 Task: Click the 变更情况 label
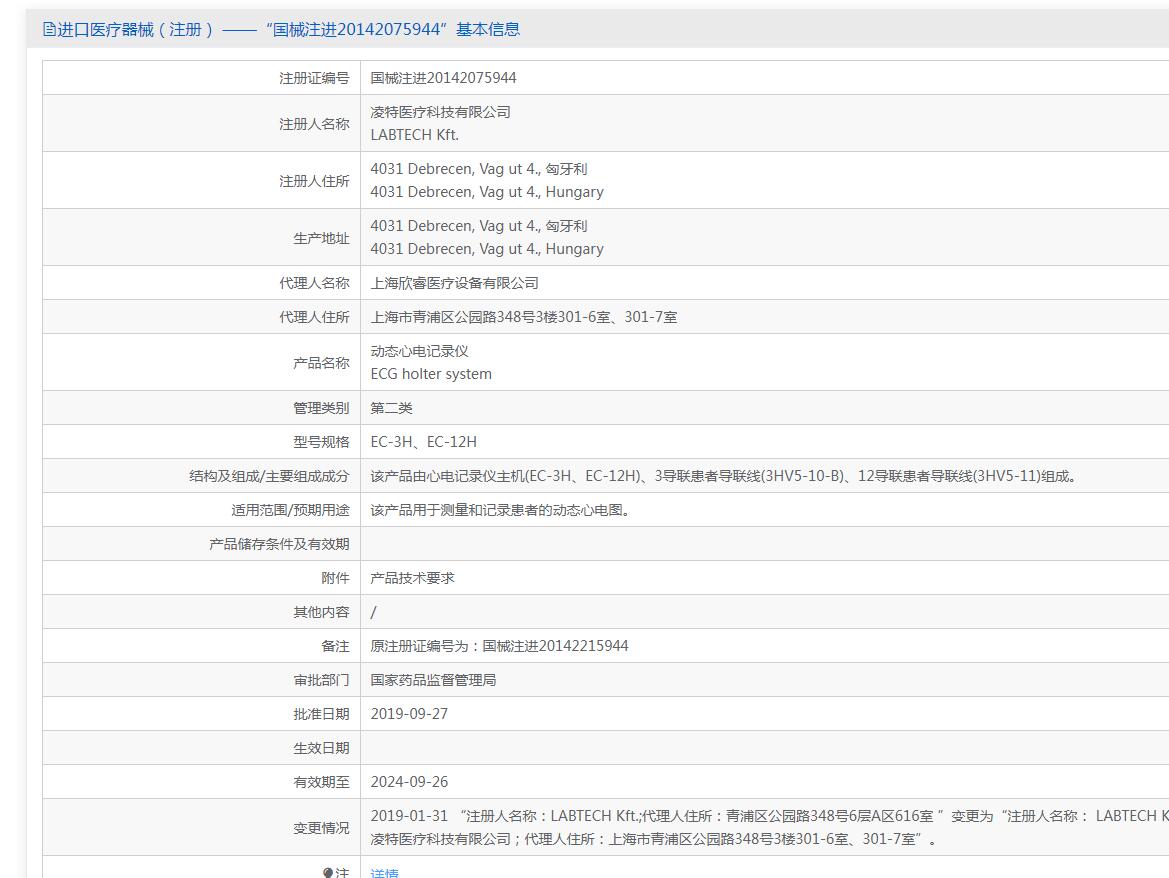coord(321,828)
